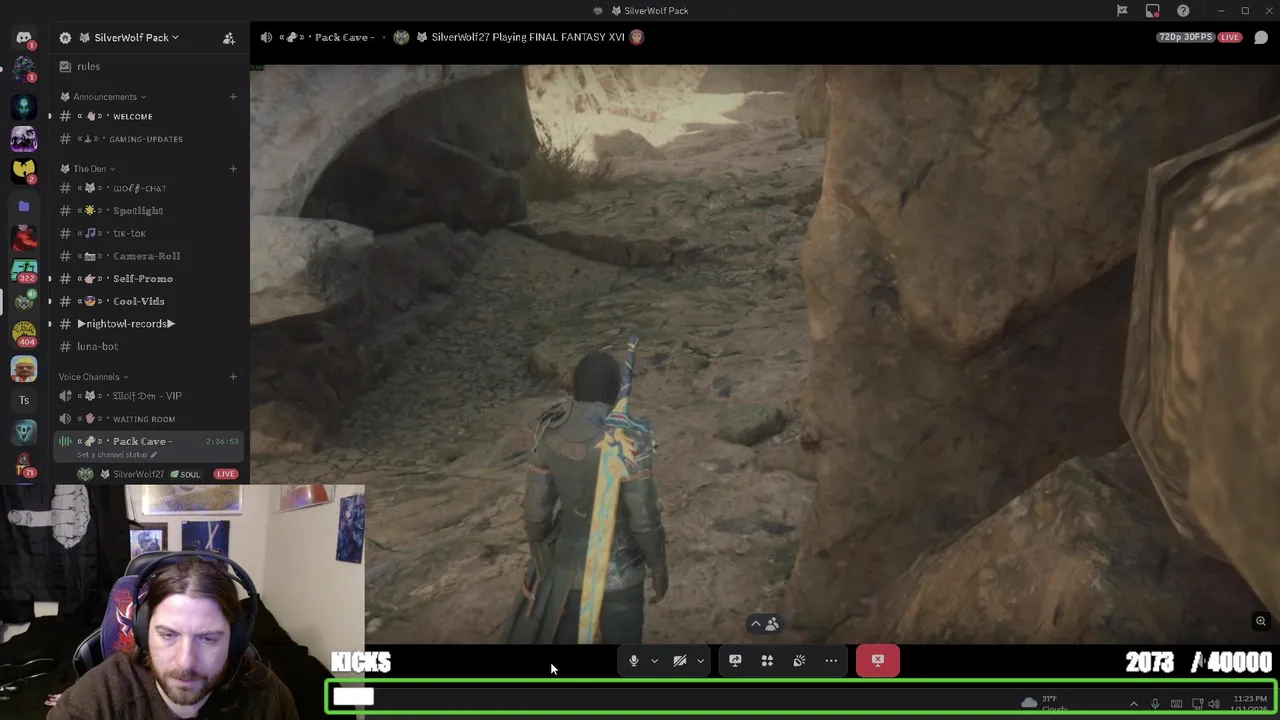The width and height of the screenshot is (1280, 720).
Task: Open the Camera-Roll channel
Action: (x=148, y=256)
